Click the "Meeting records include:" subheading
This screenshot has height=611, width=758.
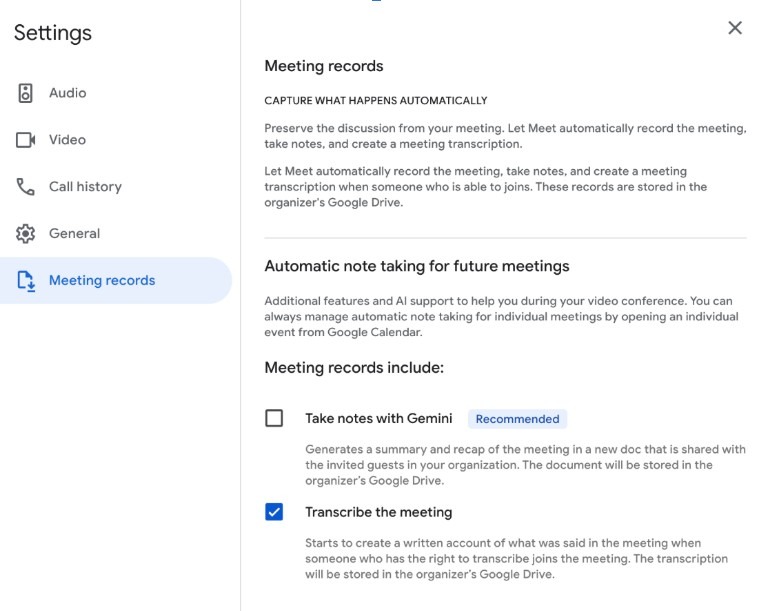coord(354,368)
